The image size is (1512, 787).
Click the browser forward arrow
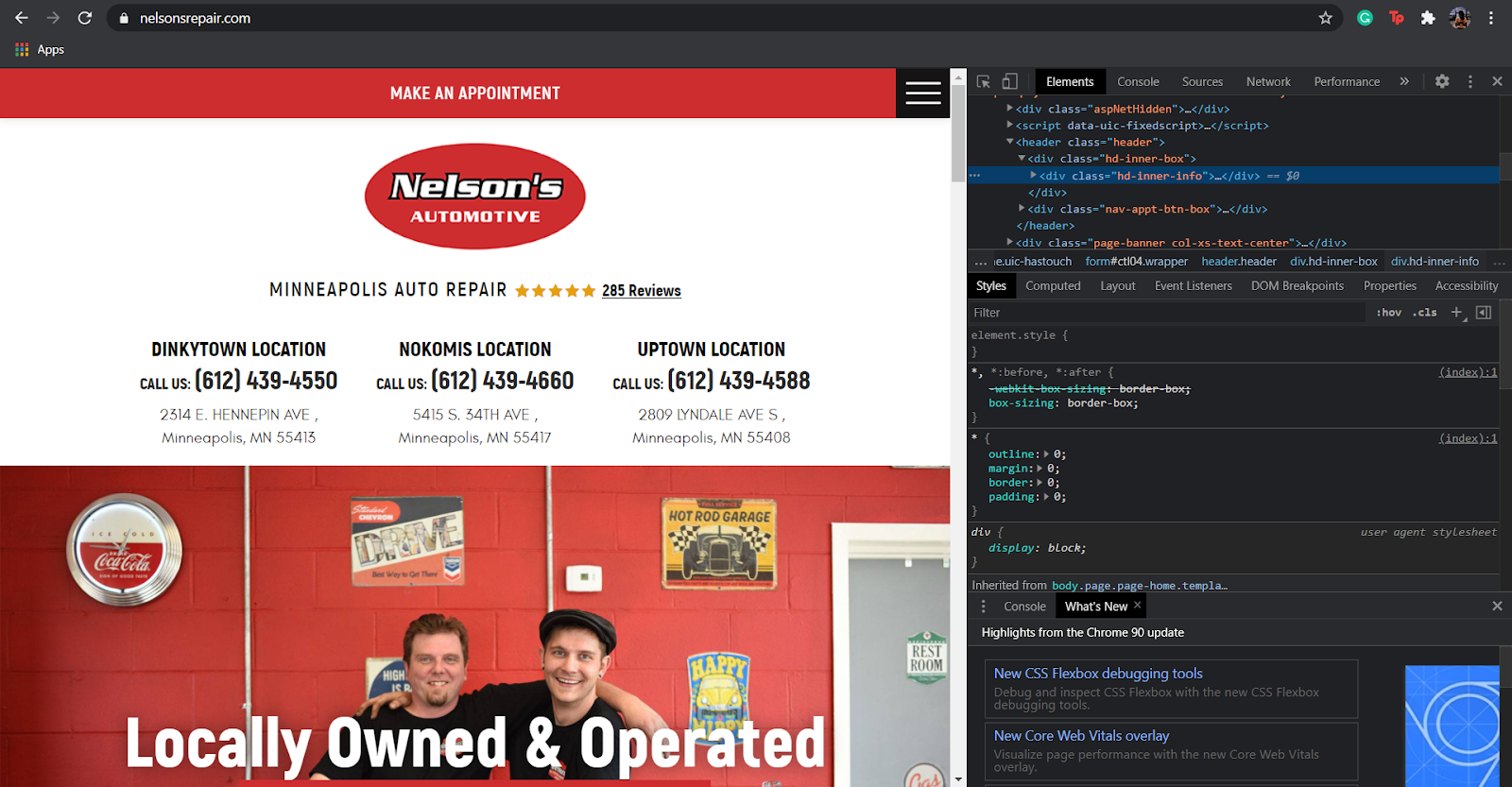click(53, 18)
